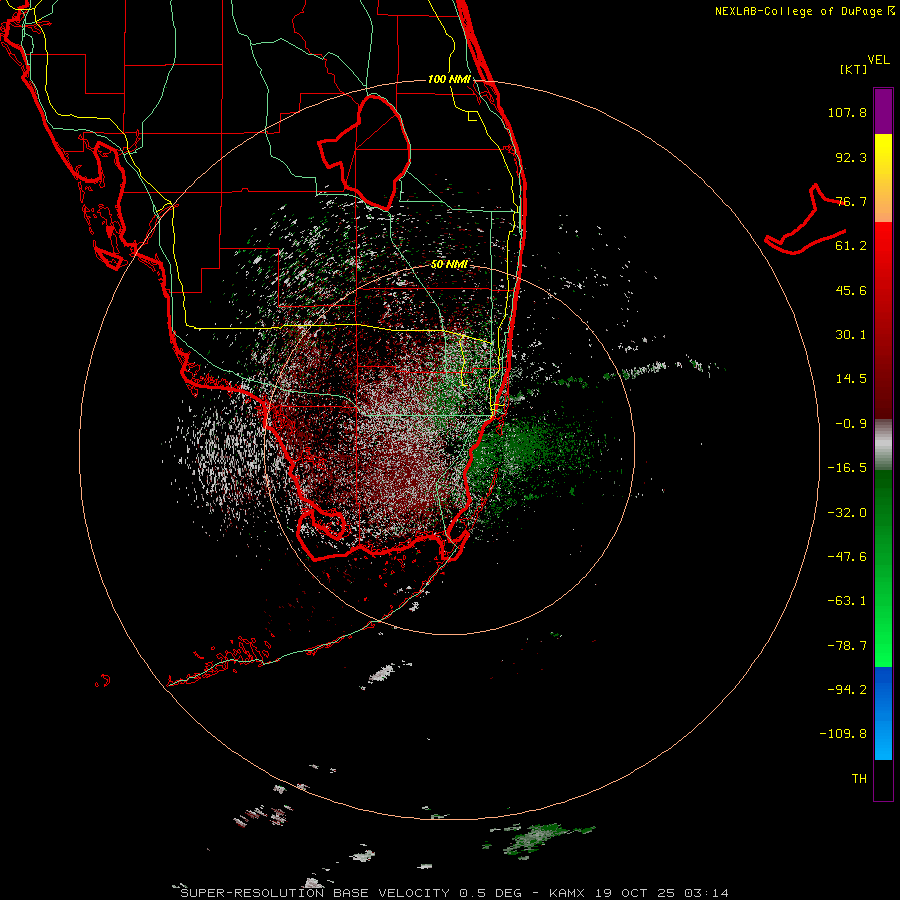900x900 pixels.
Task: Click the 107.8 velocity scale value
Action: coord(847,112)
